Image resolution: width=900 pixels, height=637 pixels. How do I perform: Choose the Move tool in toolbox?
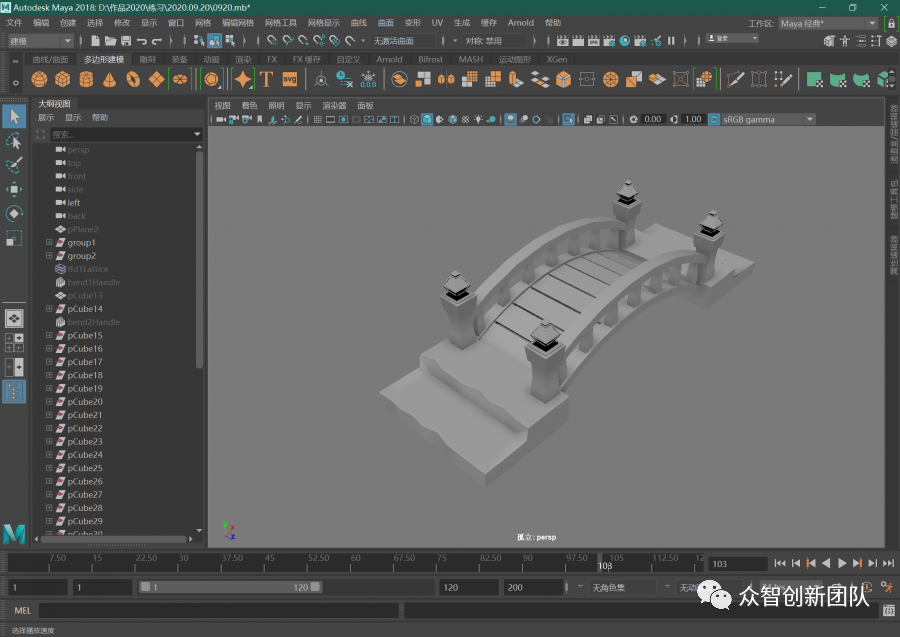[14, 189]
